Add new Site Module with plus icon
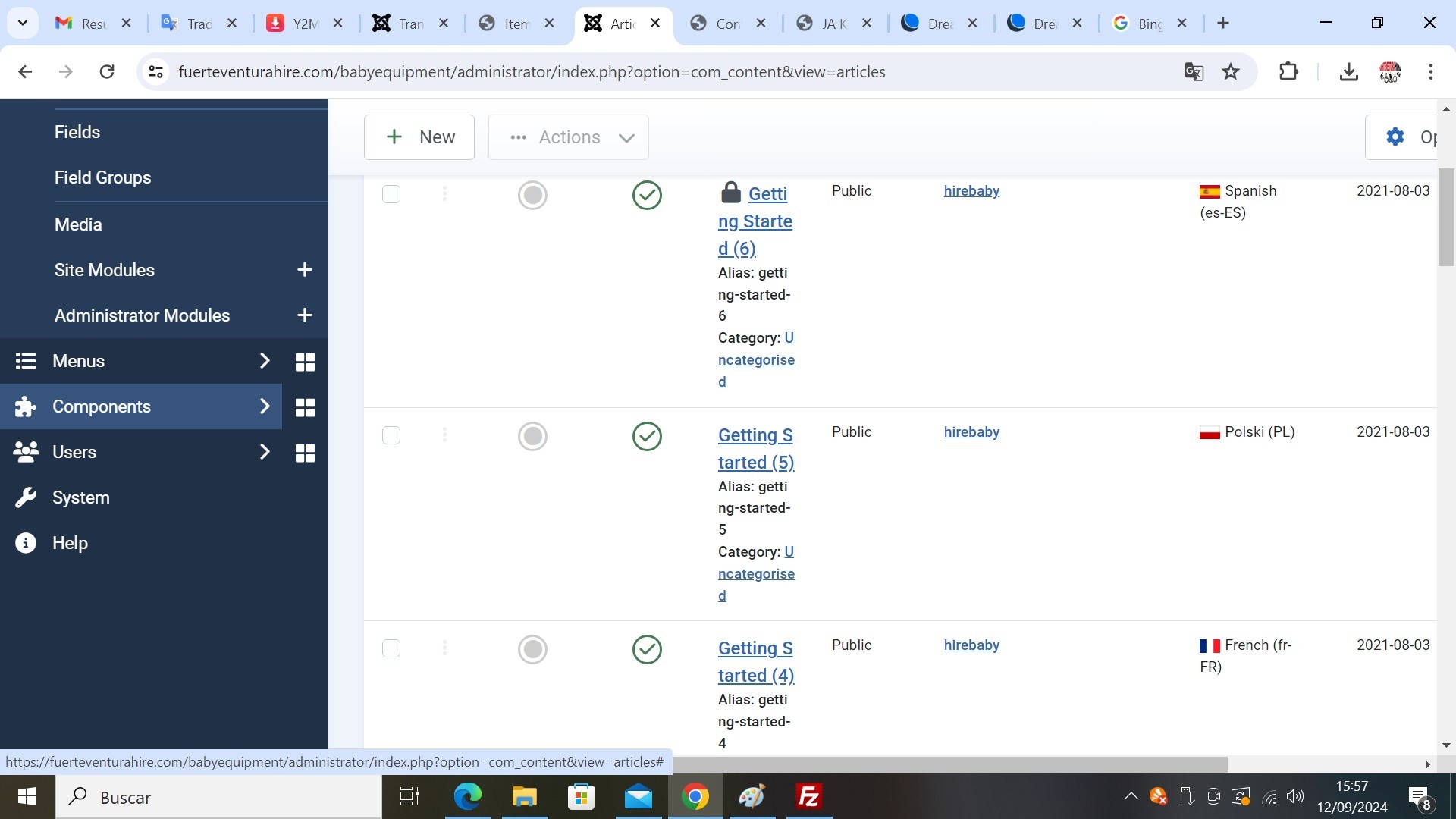 (x=304, y=270)
